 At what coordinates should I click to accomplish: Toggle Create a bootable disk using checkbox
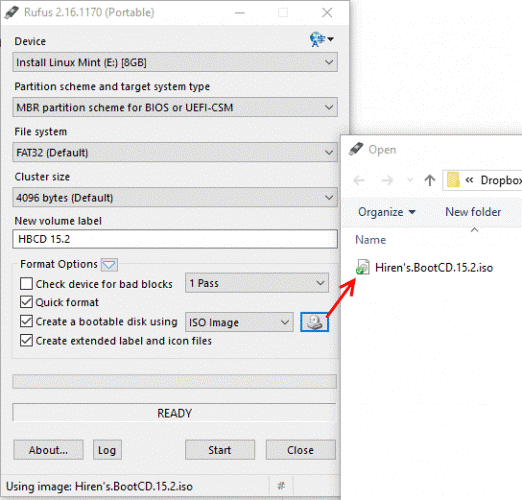(26, 321)
